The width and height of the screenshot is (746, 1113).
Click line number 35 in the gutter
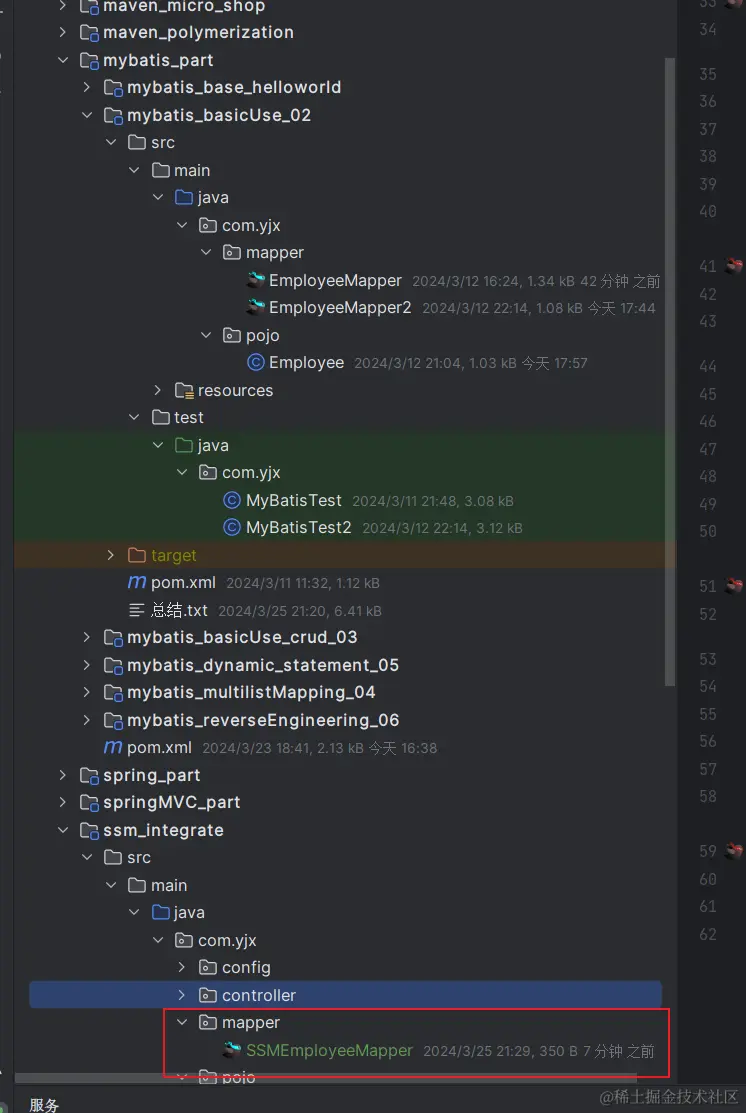[x=708, y=74]
